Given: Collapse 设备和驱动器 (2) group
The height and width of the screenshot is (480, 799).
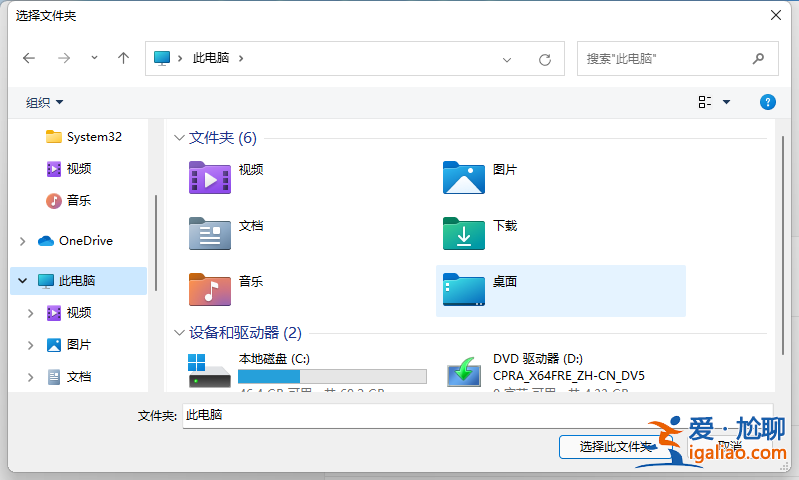Looking at the screenshot, I should (x=179, y=333).
